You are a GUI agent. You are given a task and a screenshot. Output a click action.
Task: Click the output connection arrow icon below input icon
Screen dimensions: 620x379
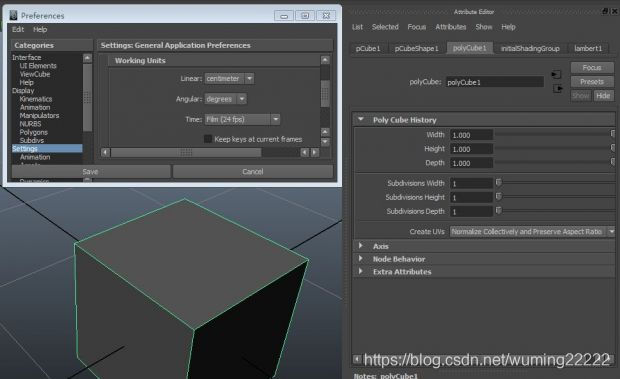[x=558, y=89]
